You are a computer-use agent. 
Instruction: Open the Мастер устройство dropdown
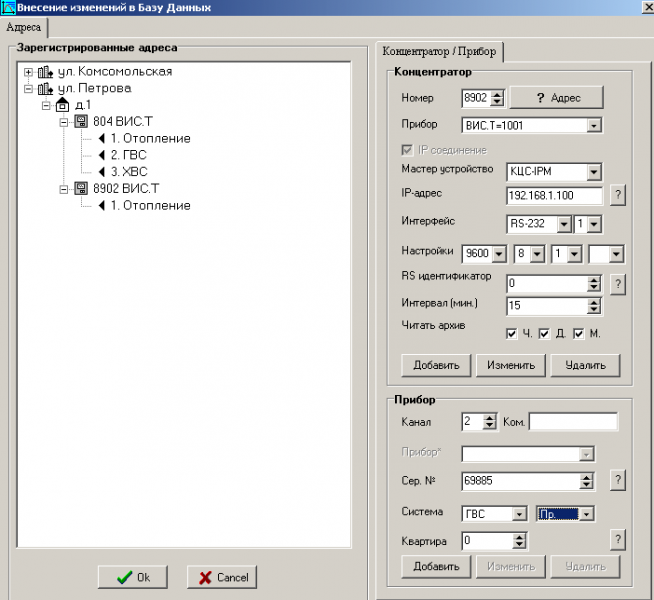(x=594, y=172)
